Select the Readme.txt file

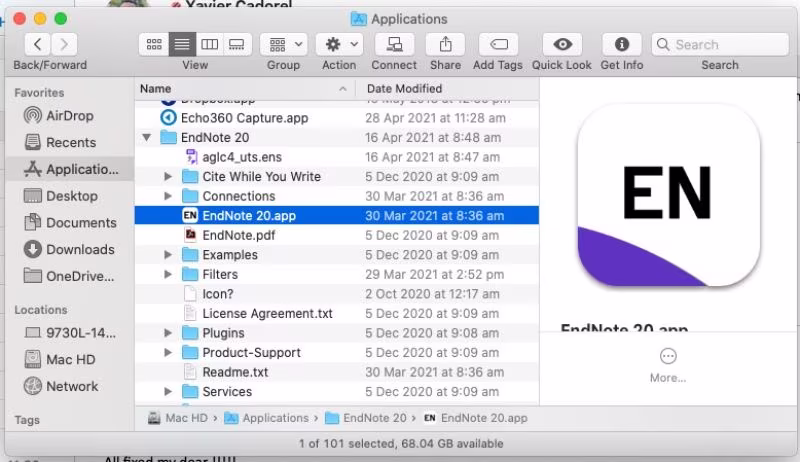point(337,372)
